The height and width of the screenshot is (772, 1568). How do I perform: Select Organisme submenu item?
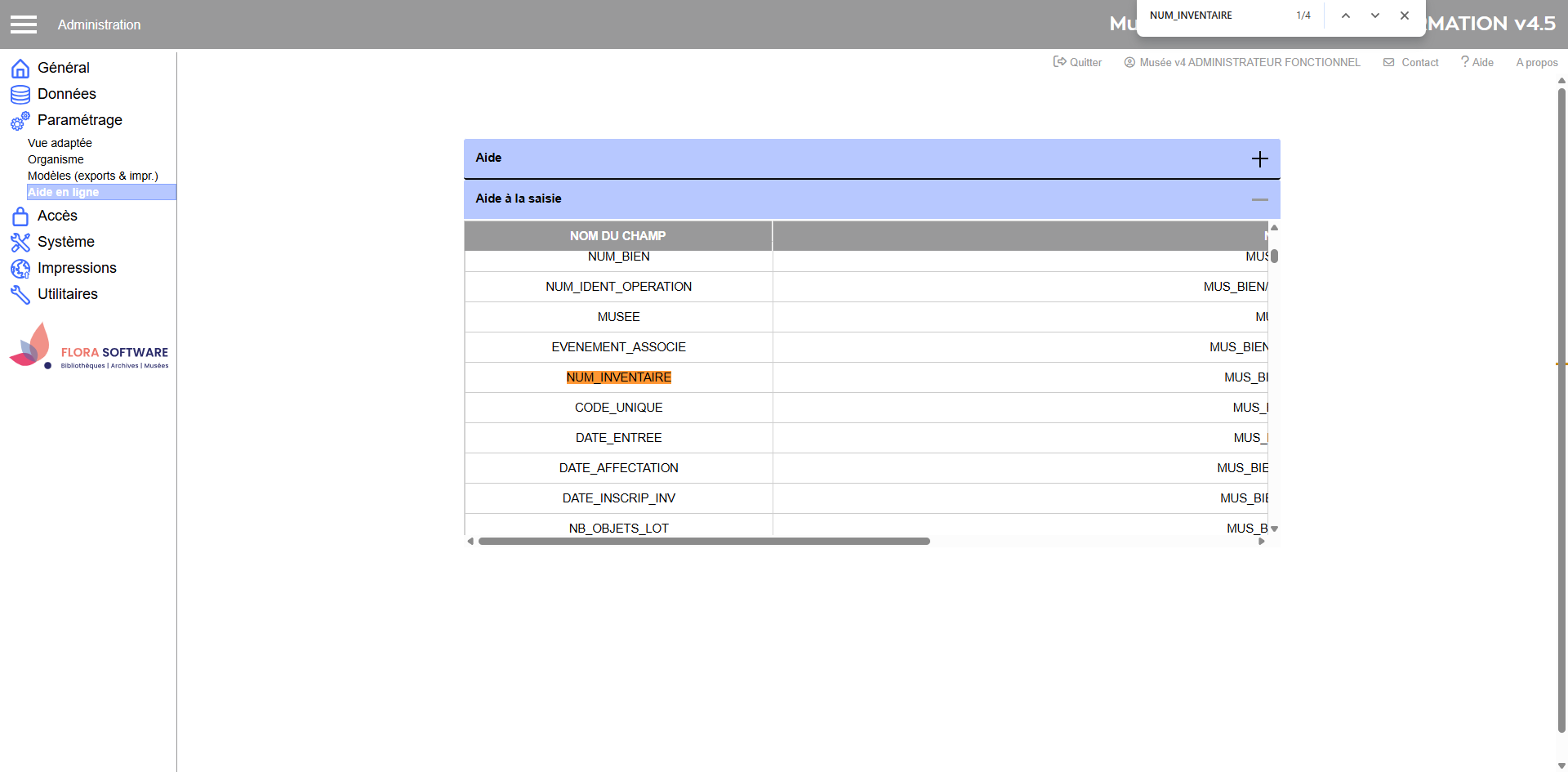[56, 159]
